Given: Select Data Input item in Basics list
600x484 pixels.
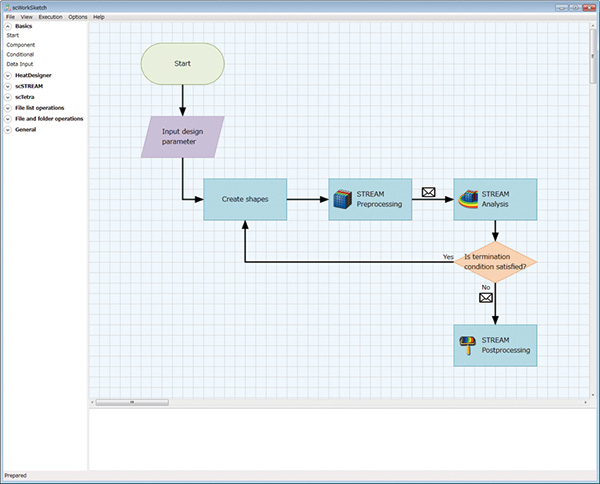Looking at the screenshot, I should click(20, 64).
